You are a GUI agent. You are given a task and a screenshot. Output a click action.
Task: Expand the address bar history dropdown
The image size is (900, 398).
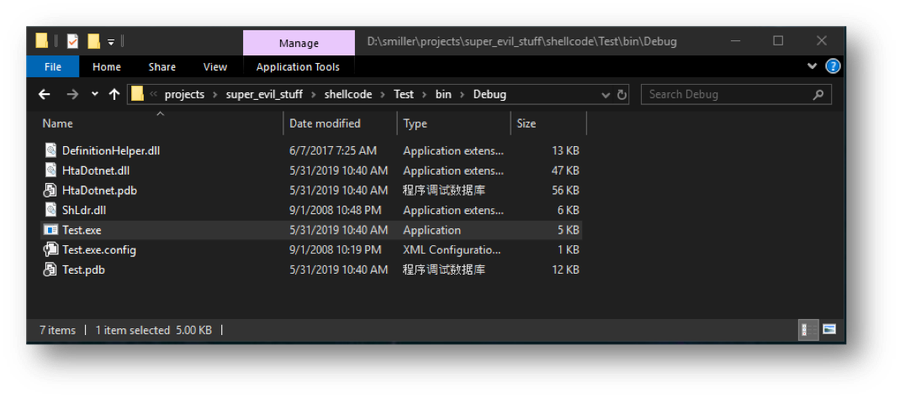[x=606, y=95]
